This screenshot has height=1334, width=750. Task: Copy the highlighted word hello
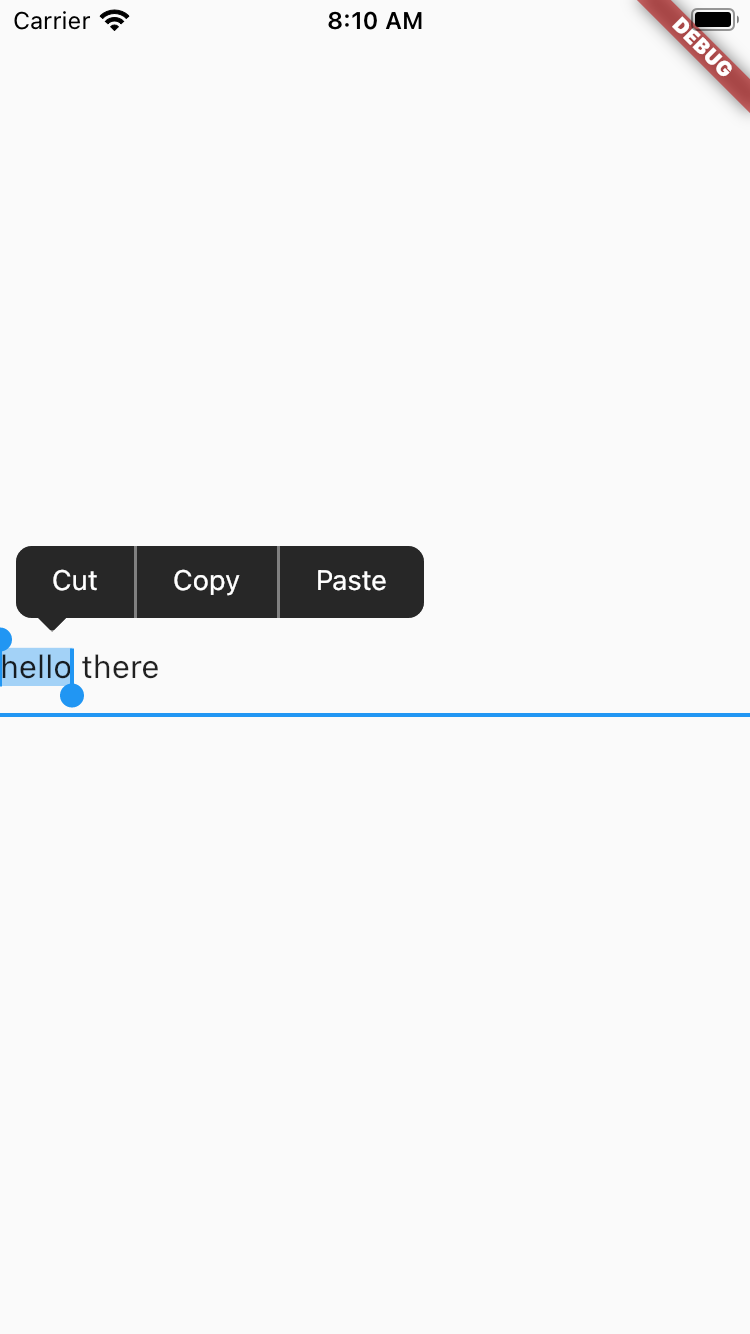tap(206, 581)
